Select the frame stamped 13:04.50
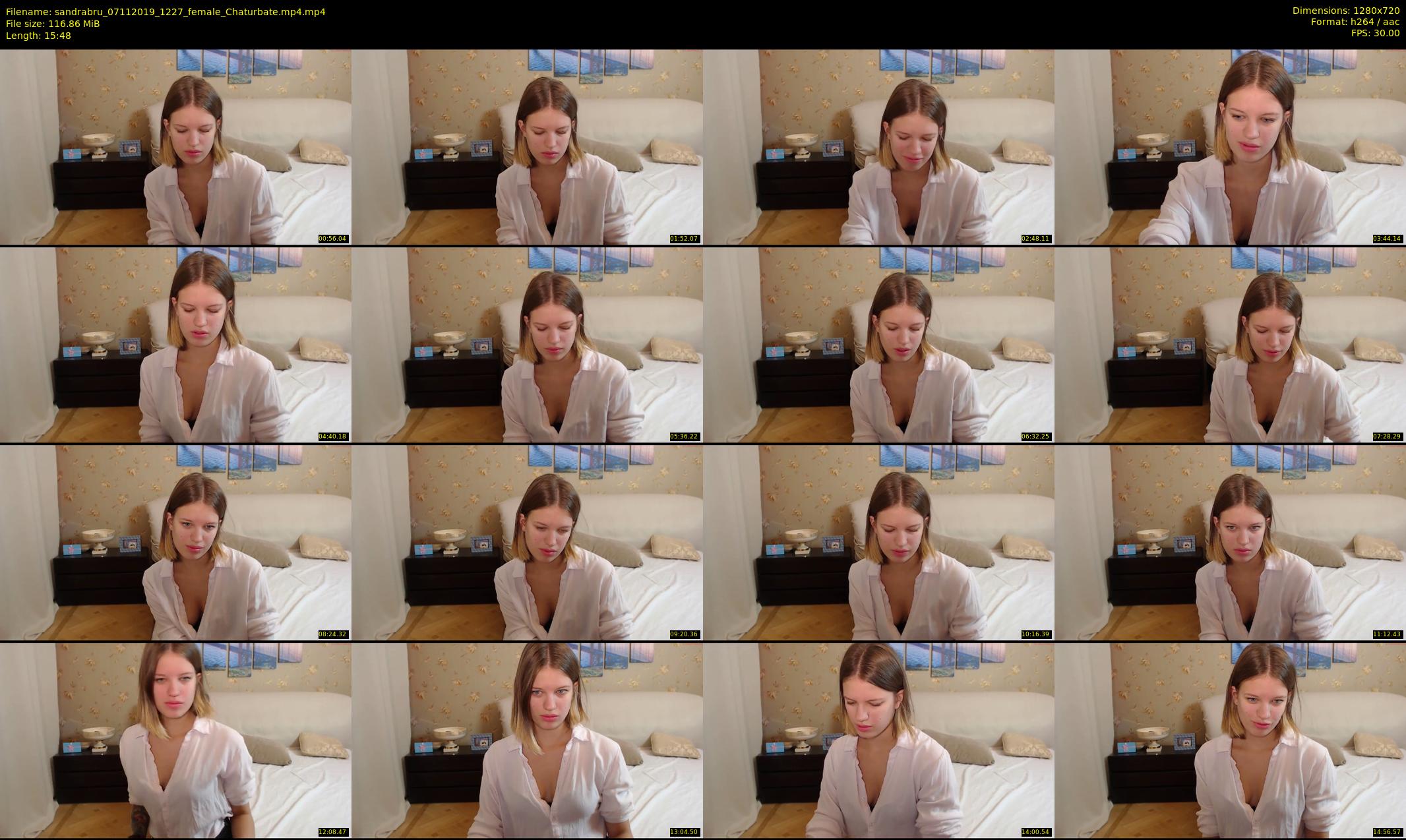Image resolution: width=1406 pixels, height=840 pixels. click(527, 740)
